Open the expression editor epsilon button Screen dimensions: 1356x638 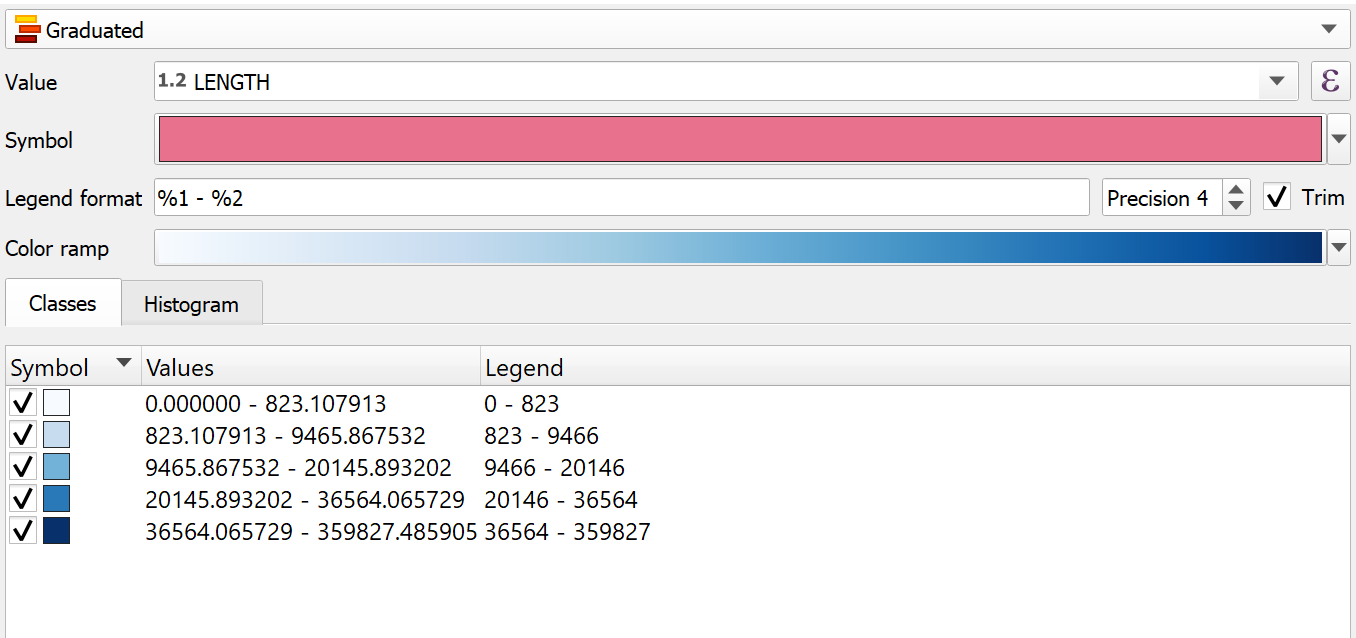1330,81
